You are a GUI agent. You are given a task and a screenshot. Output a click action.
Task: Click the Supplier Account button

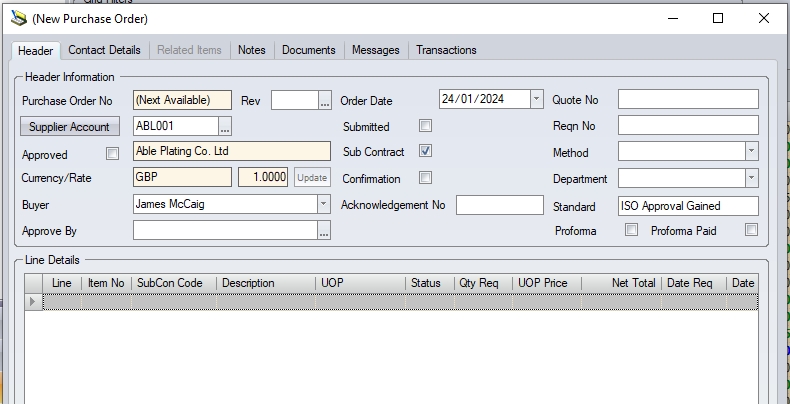pos(69,127)
